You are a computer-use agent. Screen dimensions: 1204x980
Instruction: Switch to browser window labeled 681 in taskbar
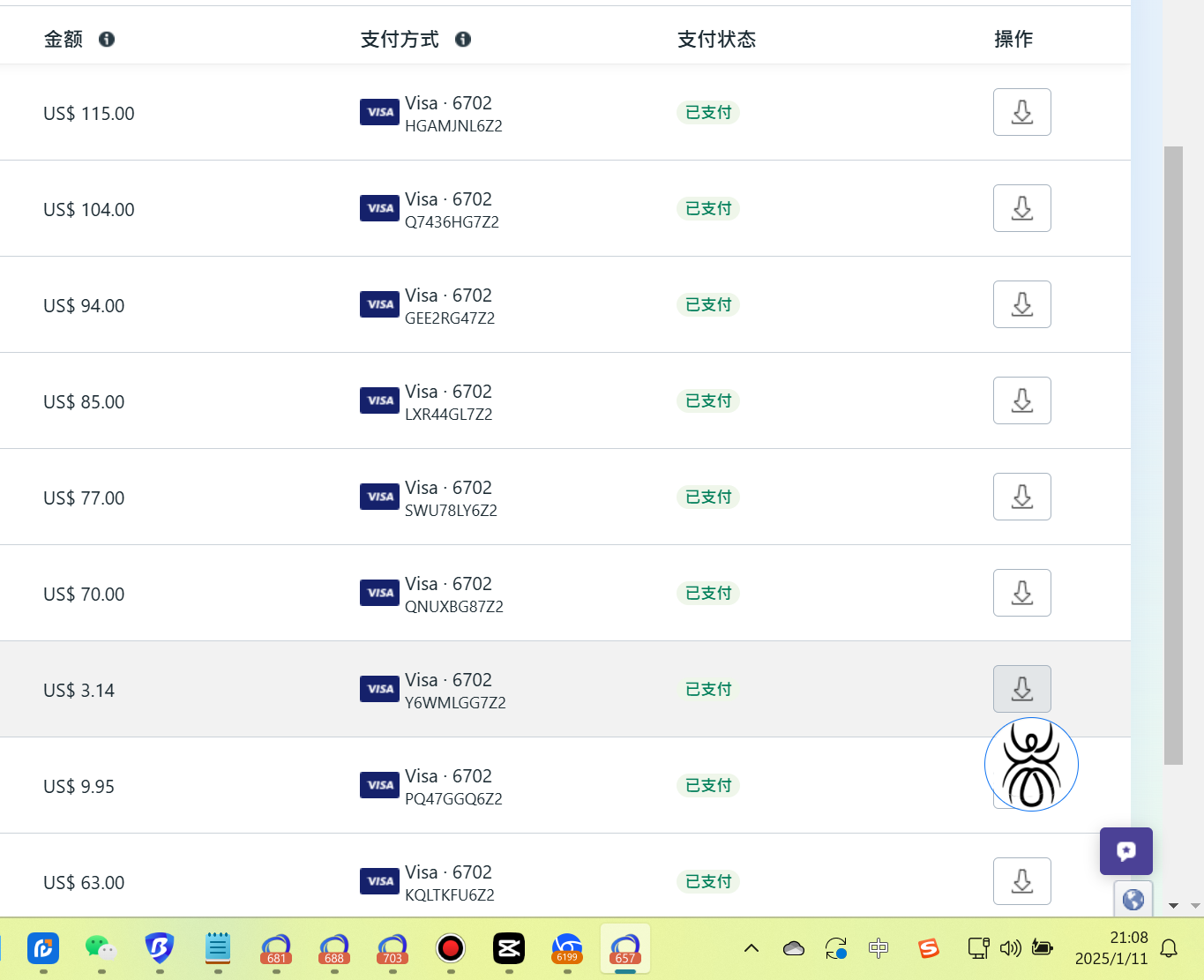pyautogui.click(x=276, y=948)
